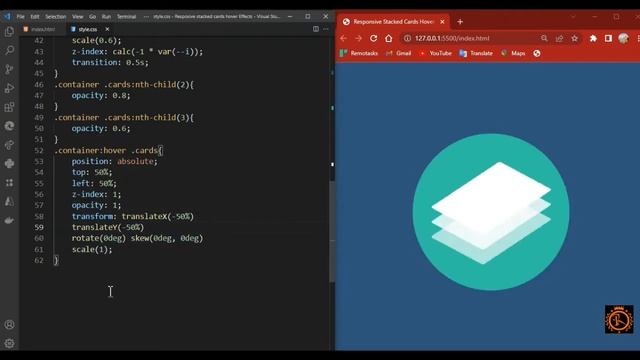Open the File menu
Screen dimensions: 640x360
(x=20, y=17)
